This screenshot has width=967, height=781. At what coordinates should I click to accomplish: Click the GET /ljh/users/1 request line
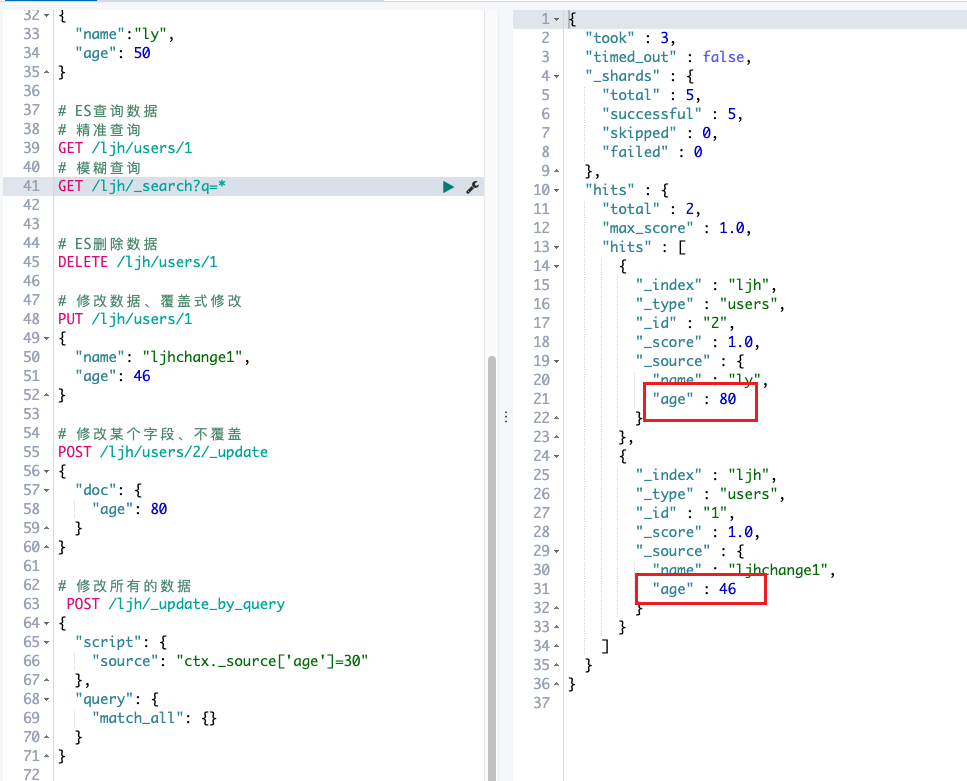point(125,148)
